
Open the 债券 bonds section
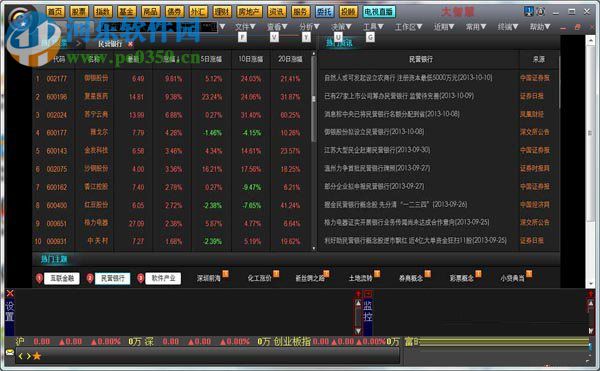174,12
